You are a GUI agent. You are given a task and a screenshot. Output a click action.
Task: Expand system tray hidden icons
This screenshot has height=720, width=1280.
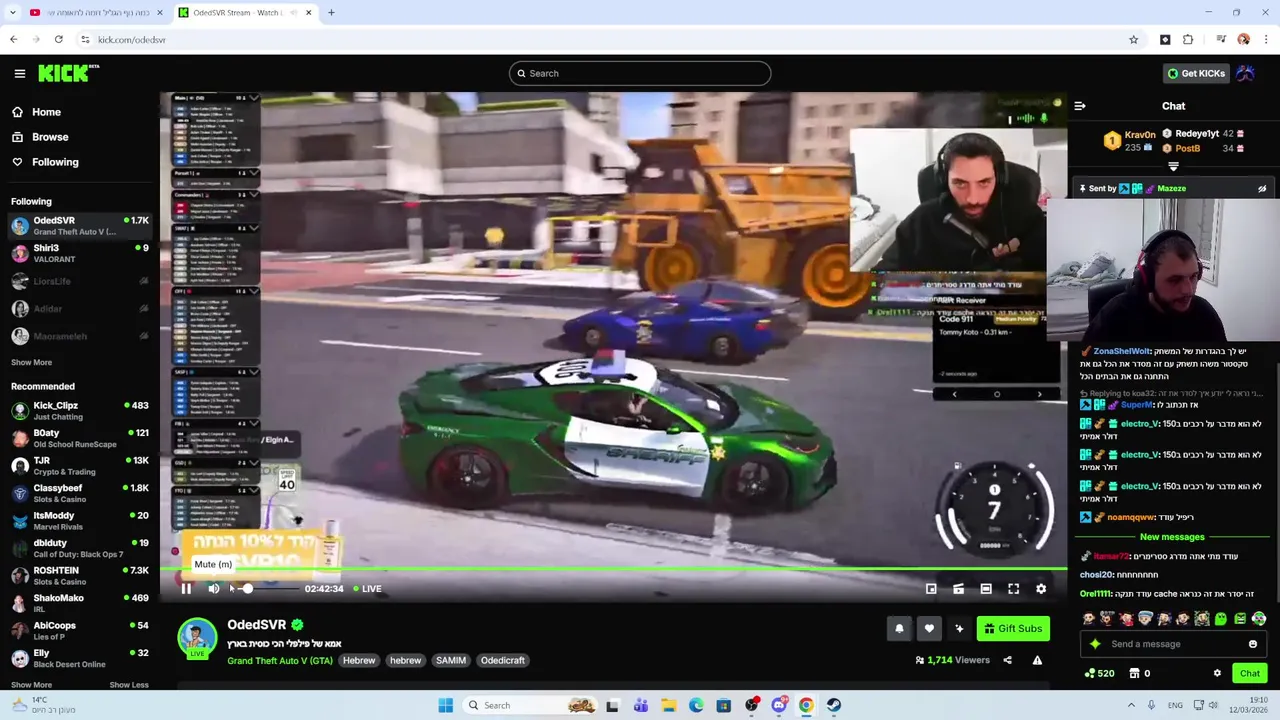(1131, 705)
